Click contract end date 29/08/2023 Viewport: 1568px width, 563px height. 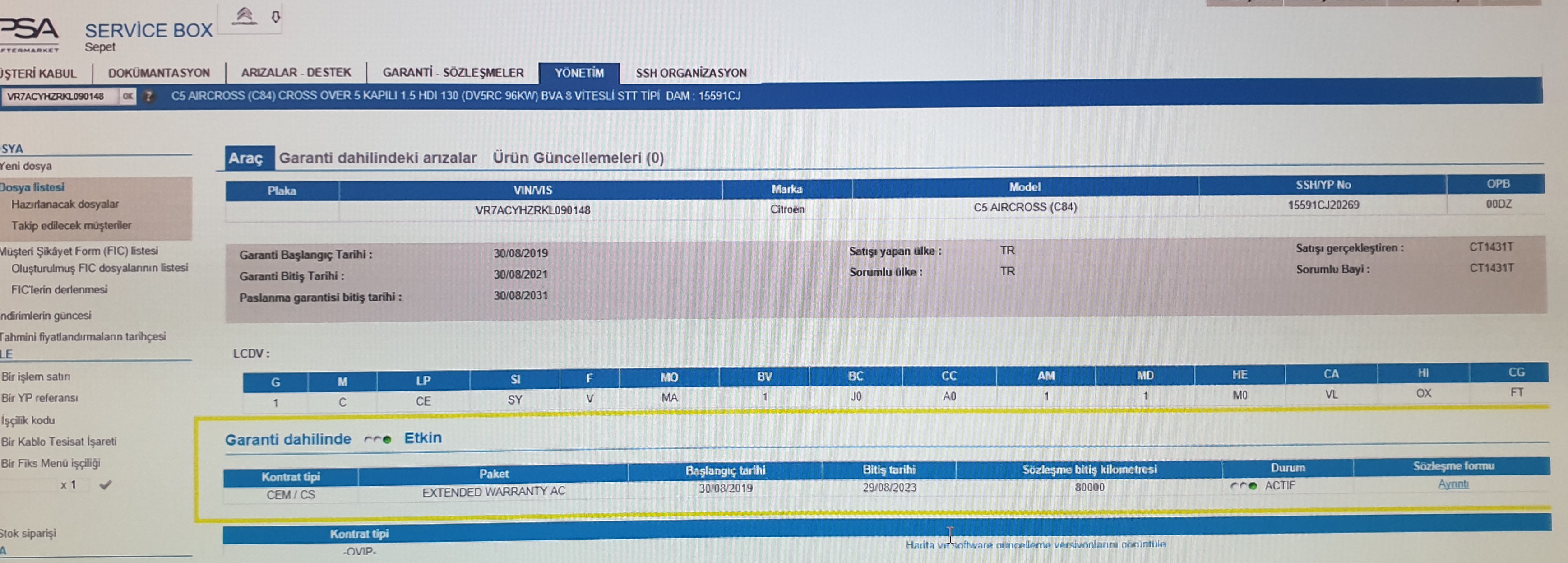[889, 488]
